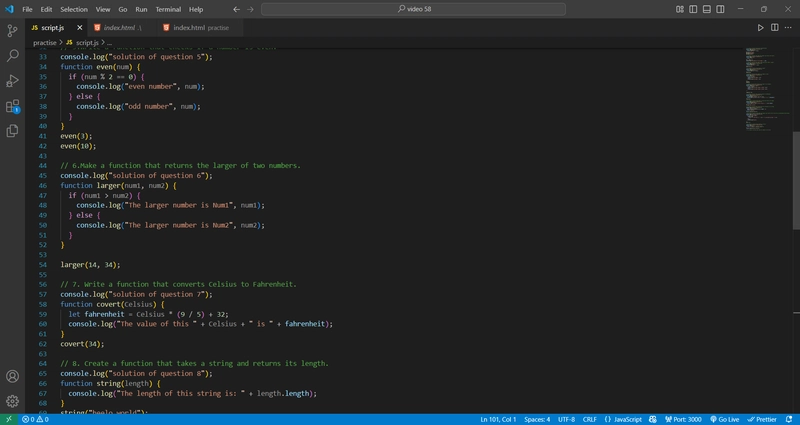The width and height of the screenshot is (800, 425).
Task: Click line number 58 in the gutter
Action: point(43,304)
